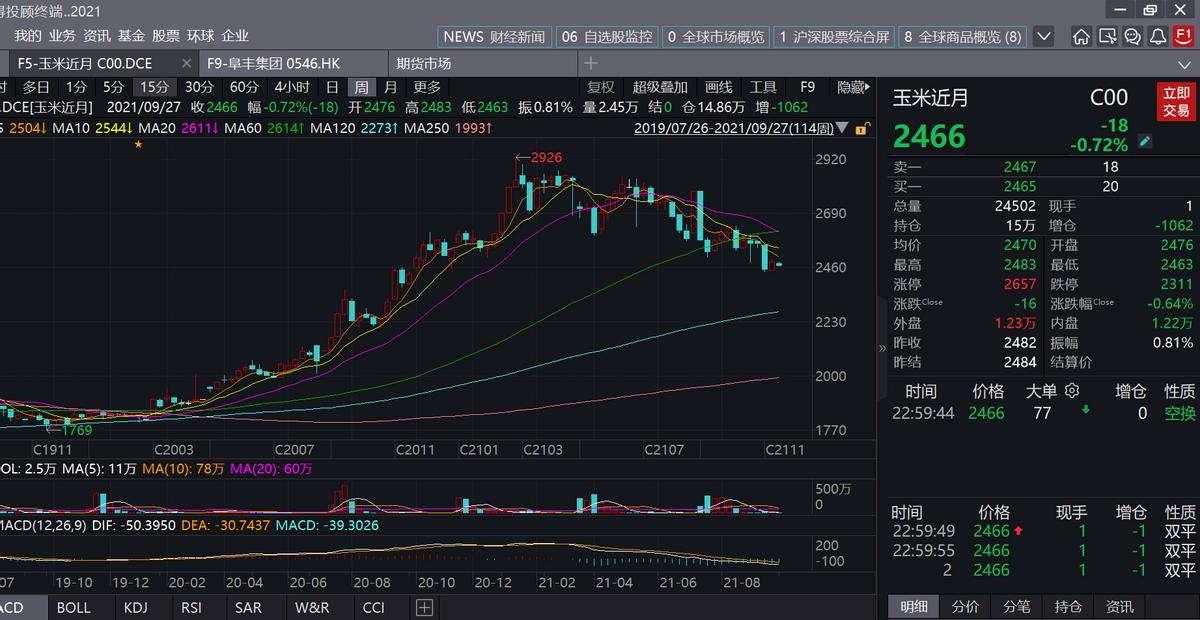This screenshot has width=1200, height=620.
Task: Toggle 复权 price adjustment mode
Action: coord(599,87)
